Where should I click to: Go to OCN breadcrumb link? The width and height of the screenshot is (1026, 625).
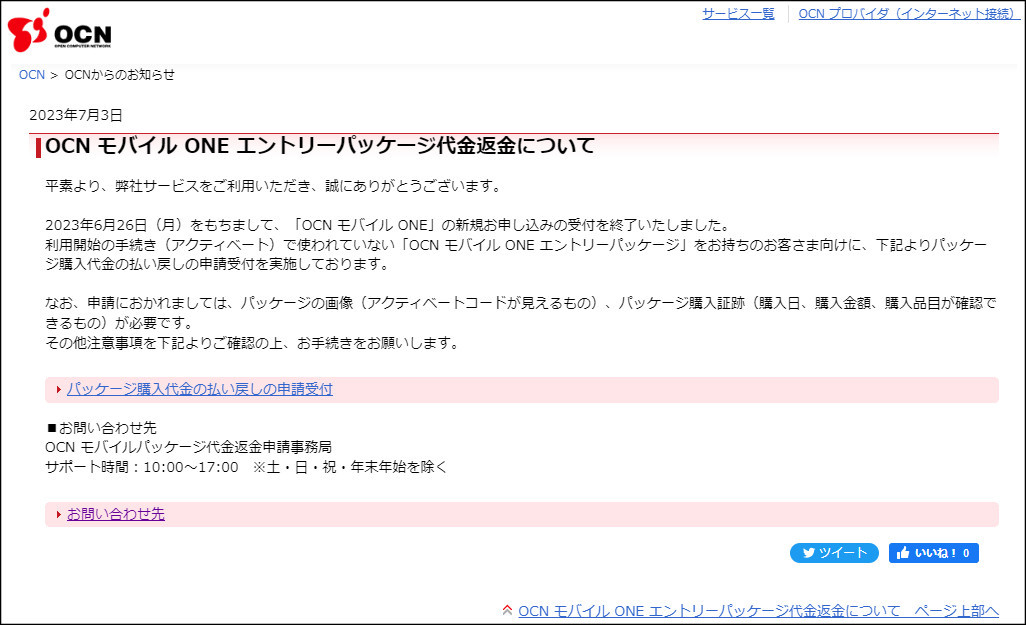coord(31,75)
